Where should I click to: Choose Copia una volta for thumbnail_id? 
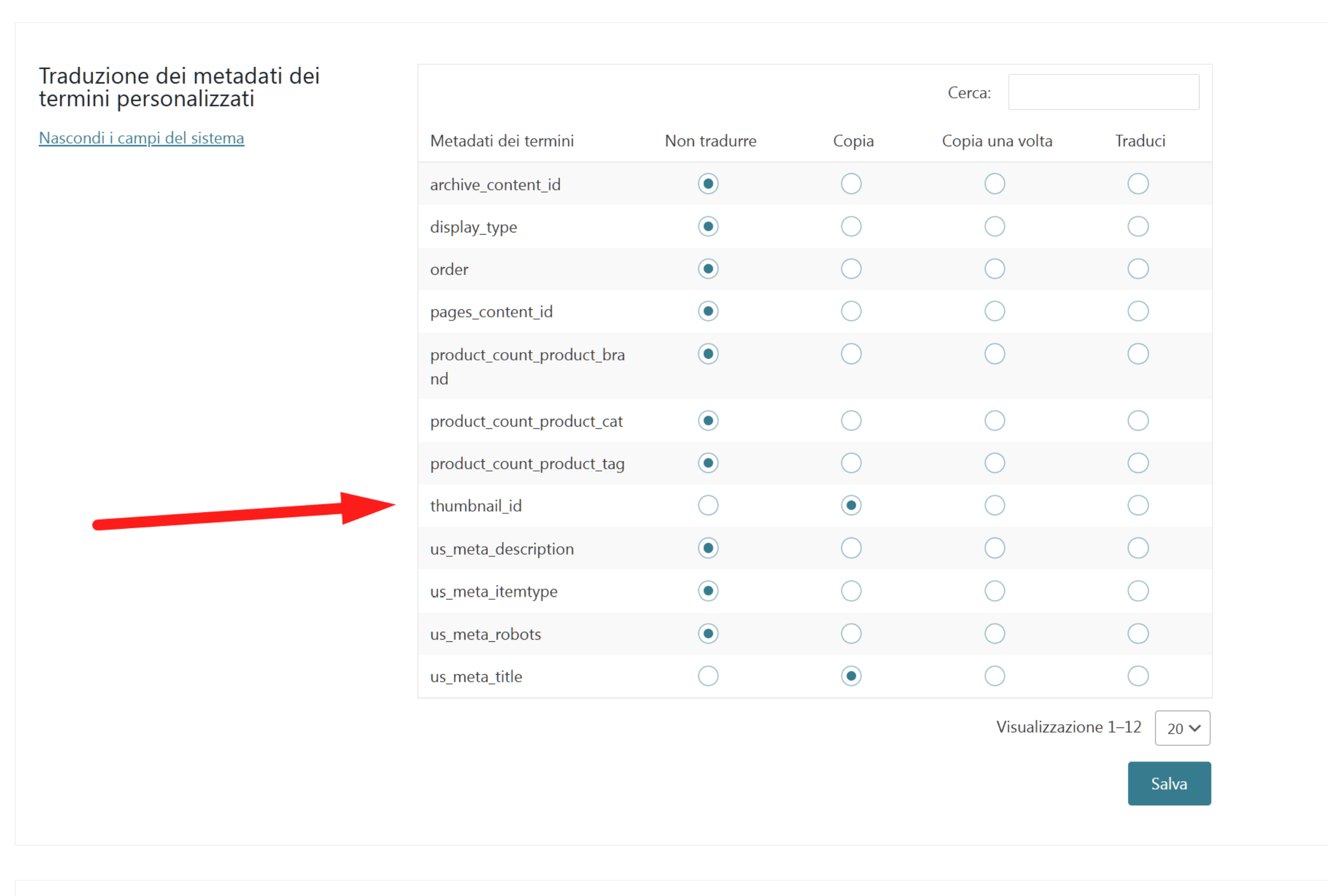[x=994, y=505]
